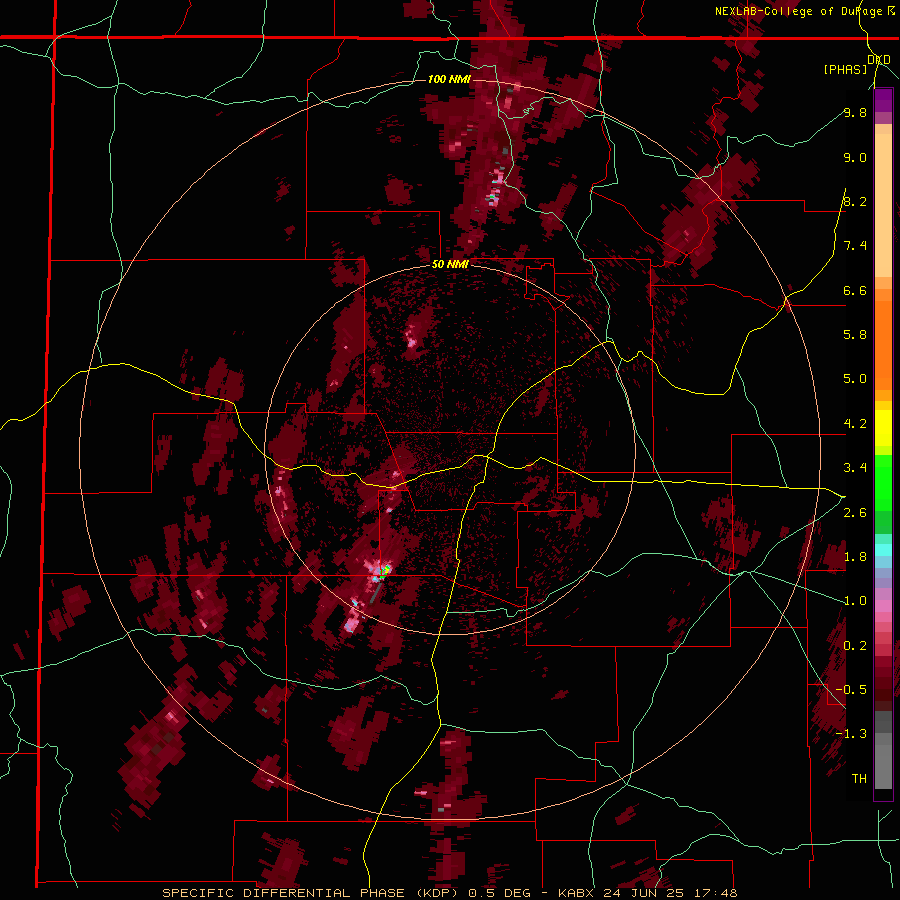Pick the yellow segment of the color bar
This screenshot has height=900, width=900.
(x=883, y=428)
